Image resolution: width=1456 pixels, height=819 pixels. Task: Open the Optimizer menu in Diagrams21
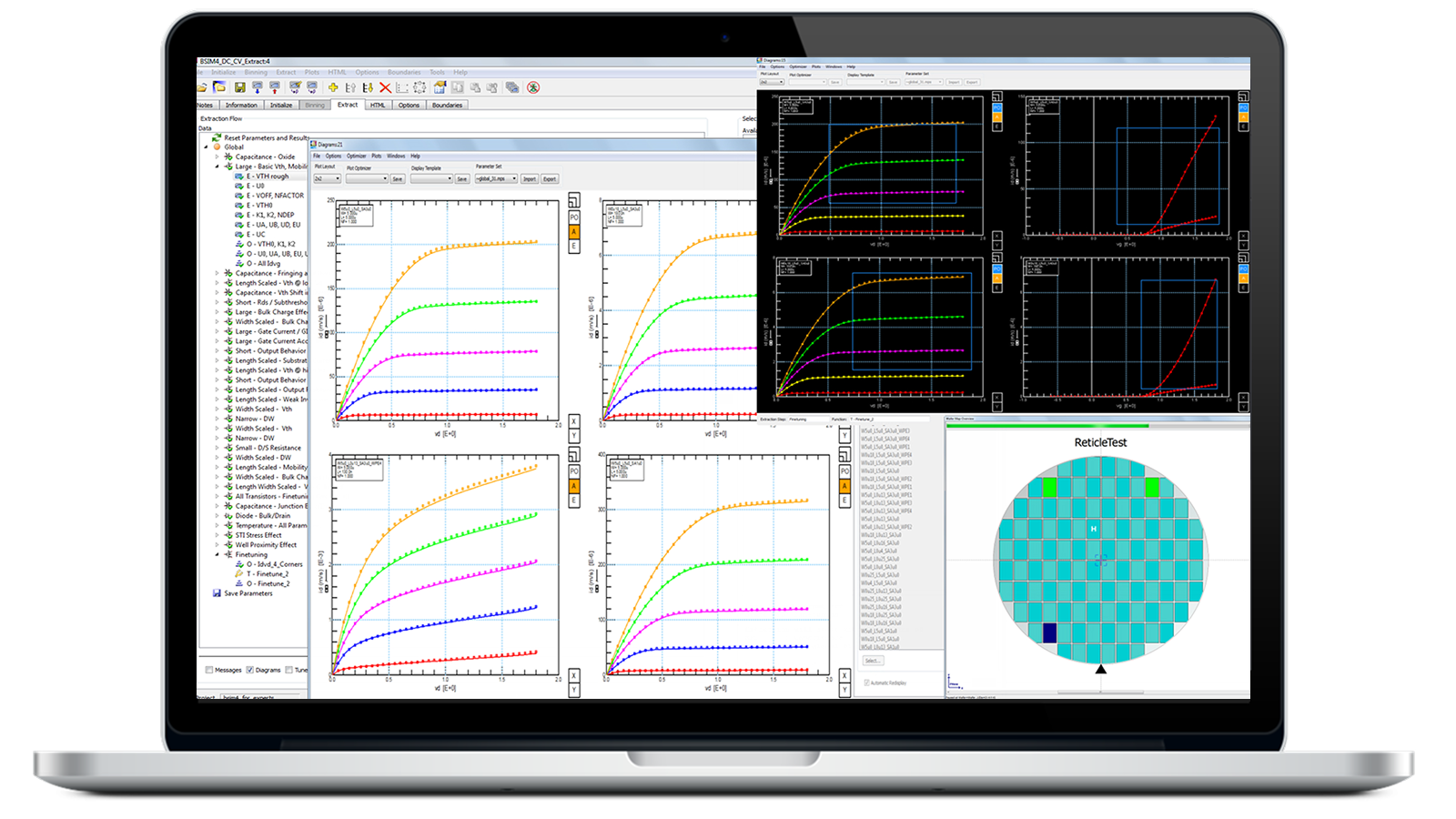356,156
